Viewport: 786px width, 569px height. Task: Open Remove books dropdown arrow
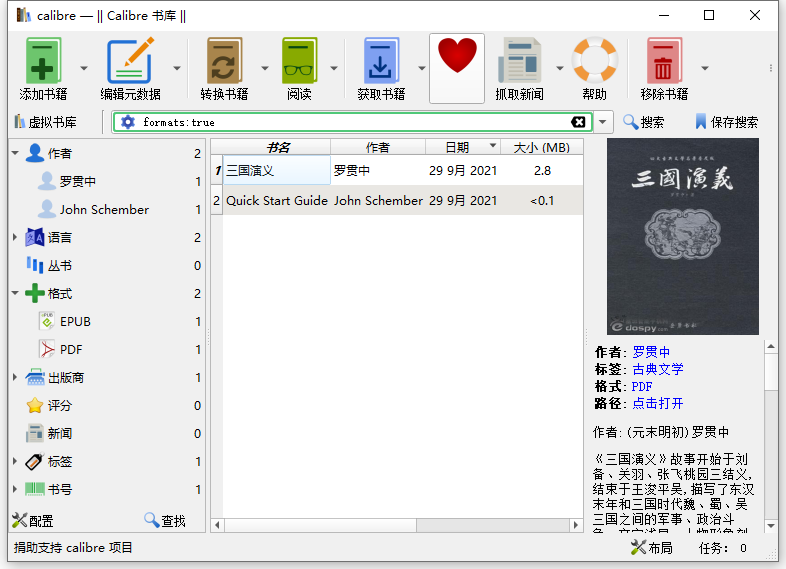coord(705,68)
